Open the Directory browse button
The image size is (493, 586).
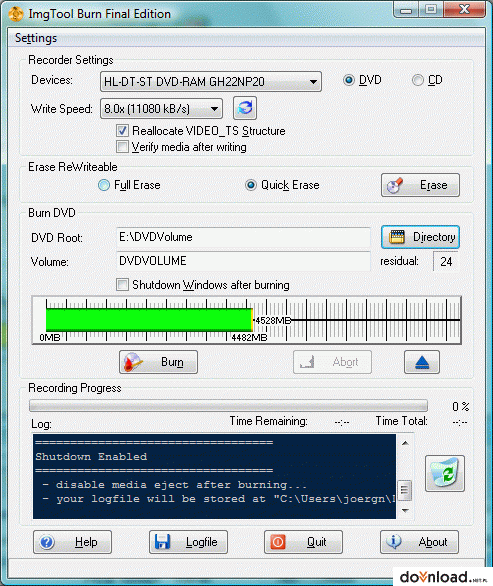tap(420, 237)
